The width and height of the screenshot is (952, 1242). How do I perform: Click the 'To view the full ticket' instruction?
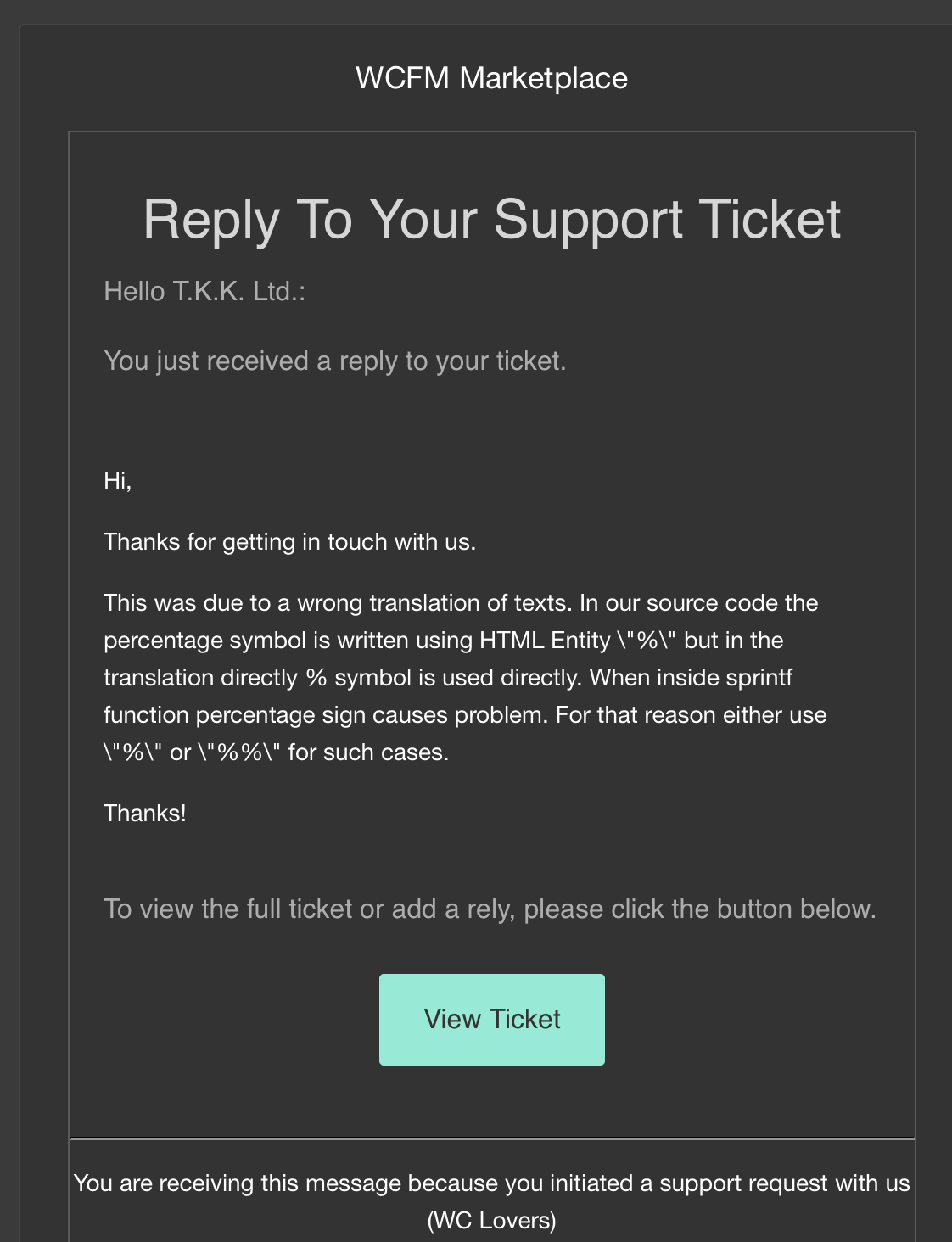[x=490, y=909]
